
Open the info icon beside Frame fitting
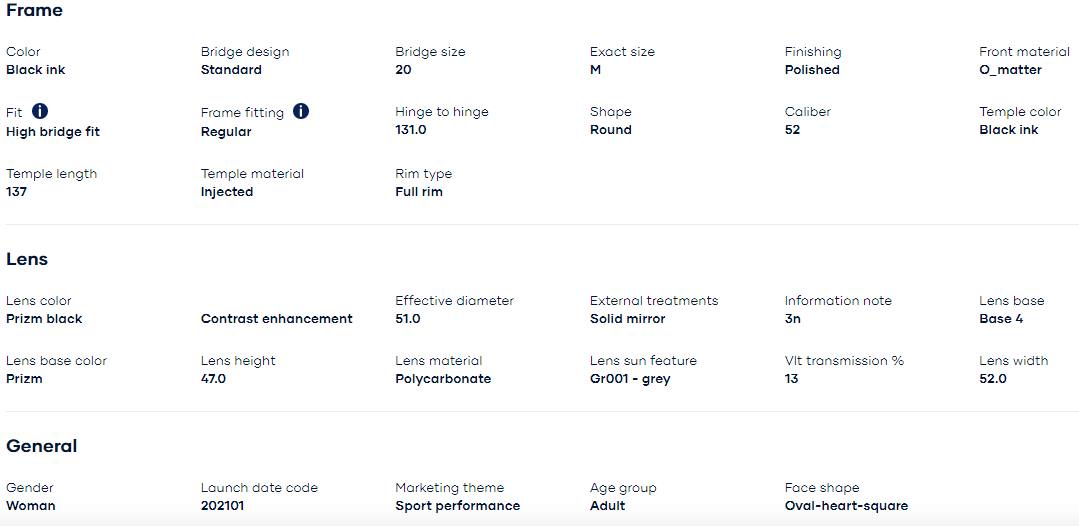pyautogui.click(x=301, y=111)
